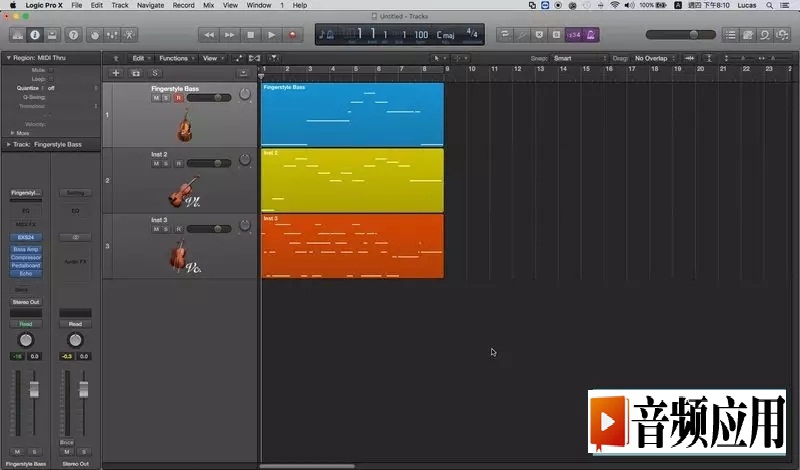Open the Library panel button

pos(17,35)
